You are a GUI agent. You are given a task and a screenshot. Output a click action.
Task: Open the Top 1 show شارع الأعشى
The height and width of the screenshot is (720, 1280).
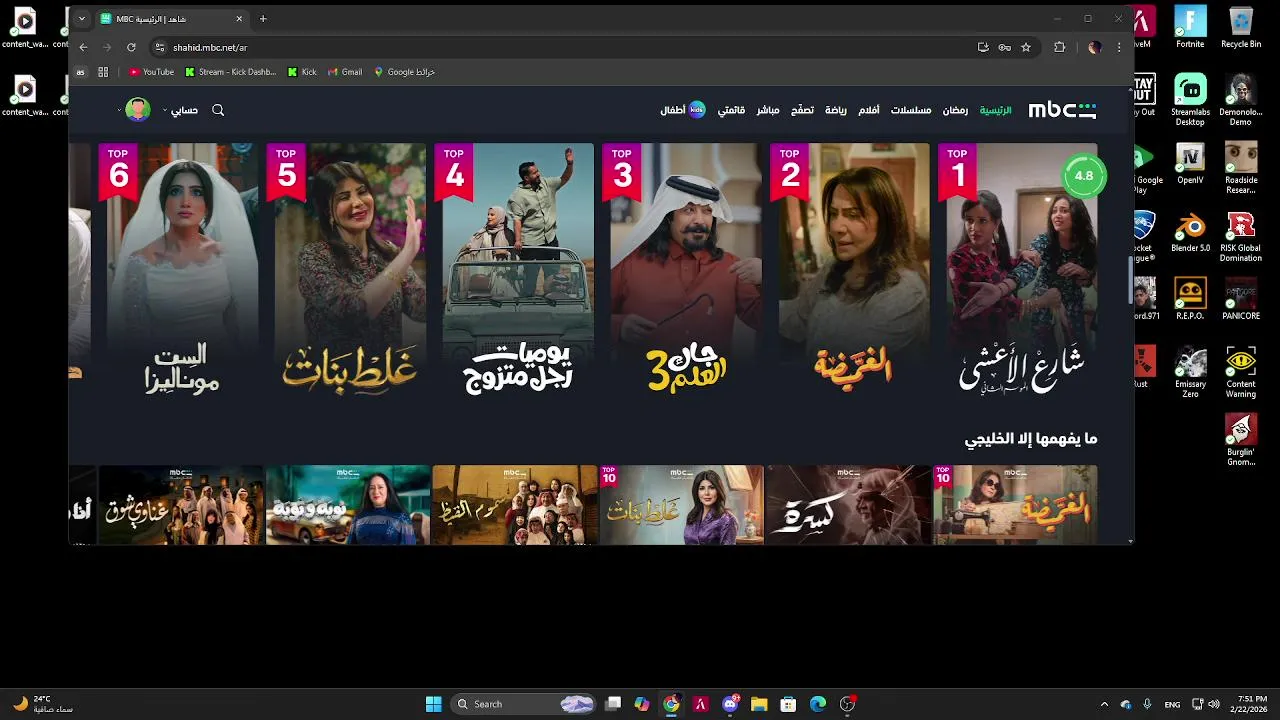(x=1017, y=270)
